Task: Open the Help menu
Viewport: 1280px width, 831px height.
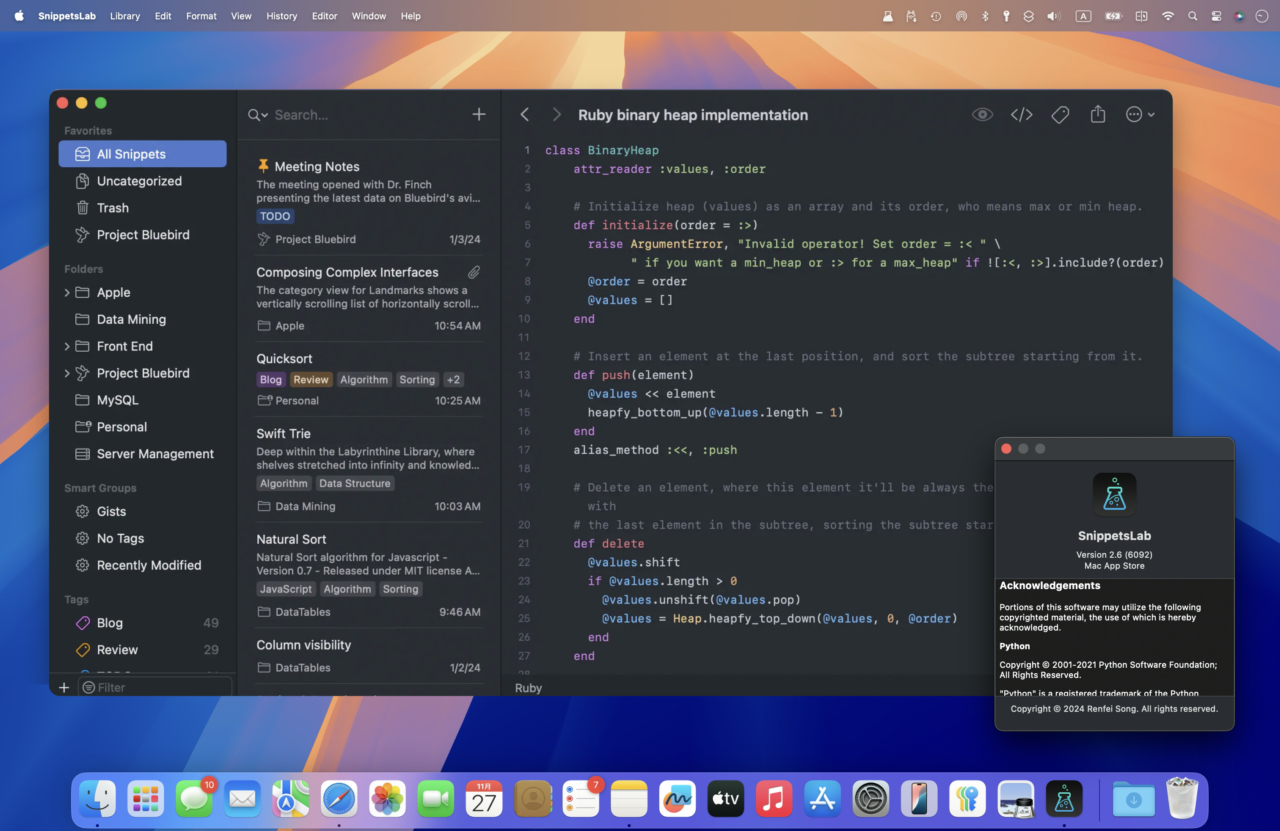Action: point(411,16)
